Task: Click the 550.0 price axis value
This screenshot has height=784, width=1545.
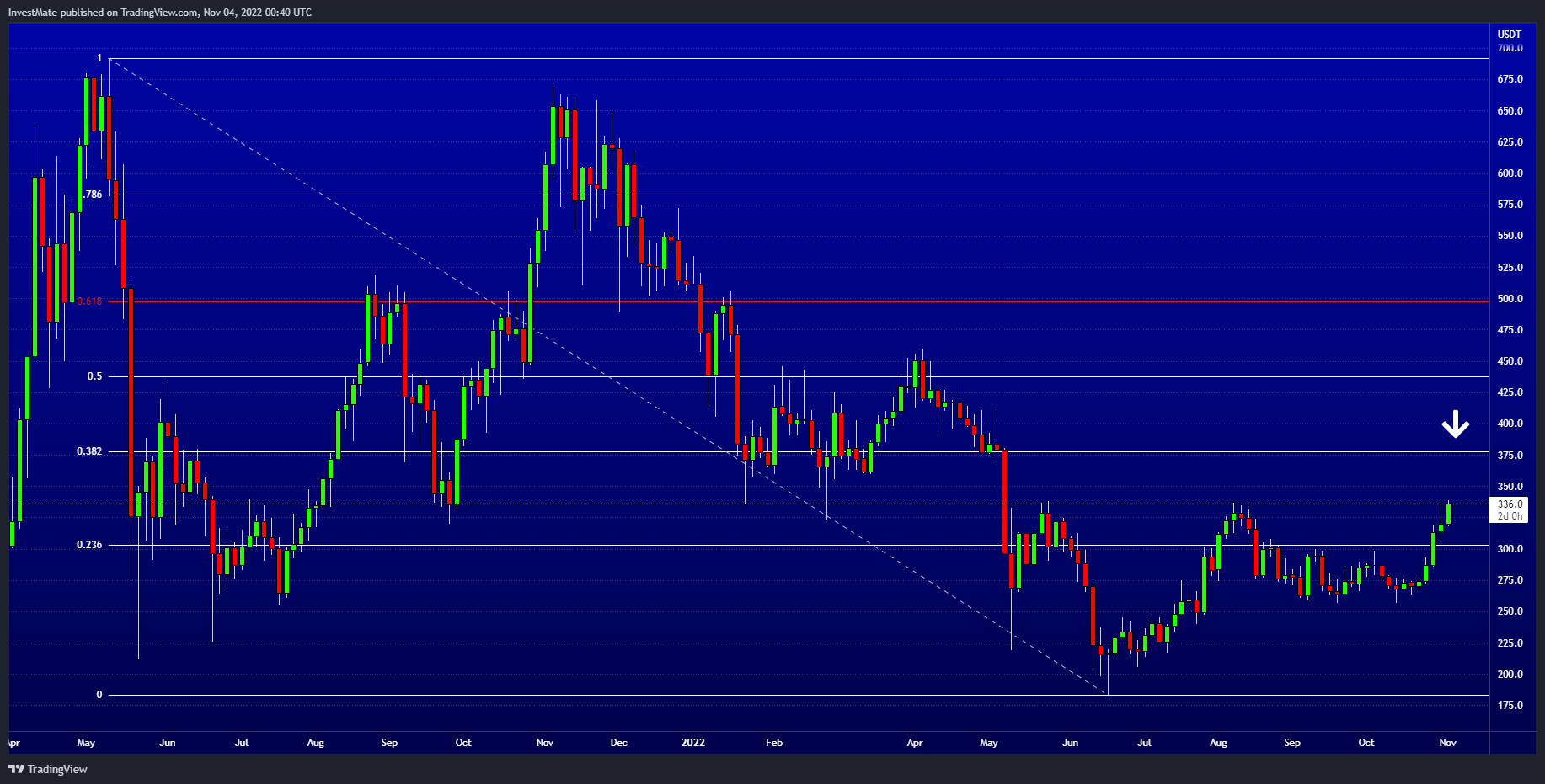Action: click(x=1510, y=236)
